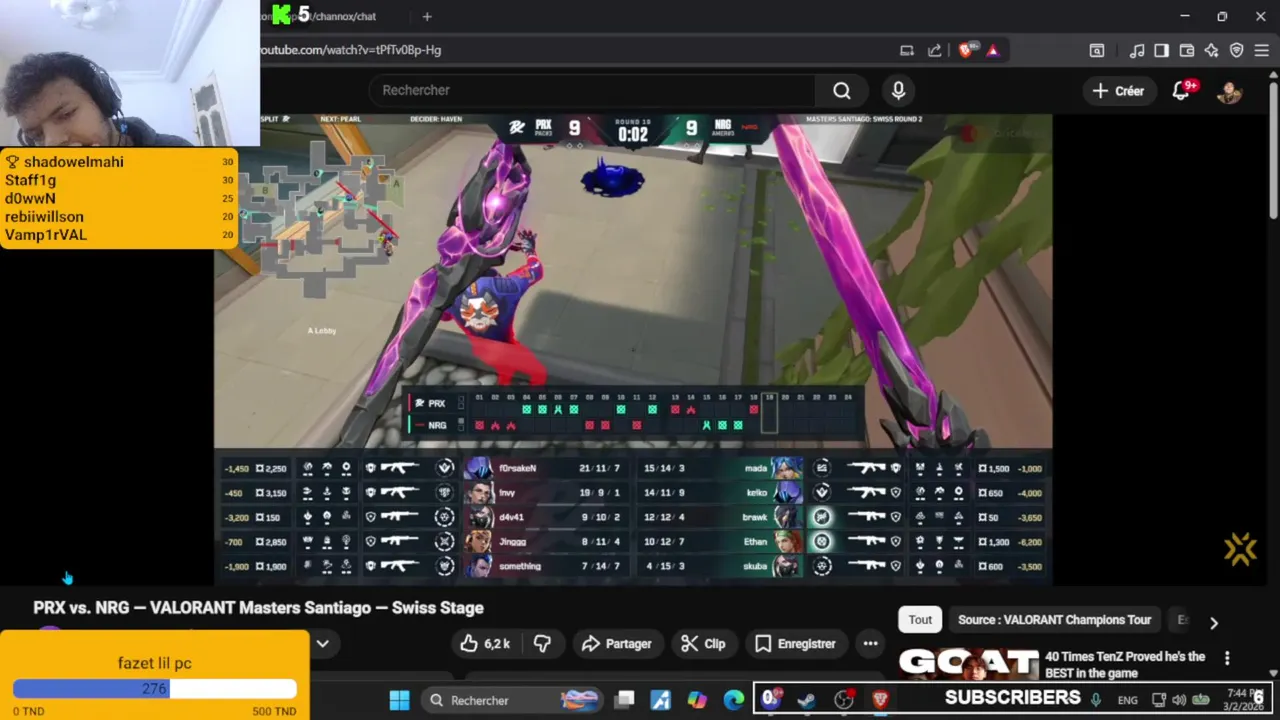The height and width of the screenshot is (720, 1280).
Task: Start voice search with microphone icon
Action: [x=898, y=91]
